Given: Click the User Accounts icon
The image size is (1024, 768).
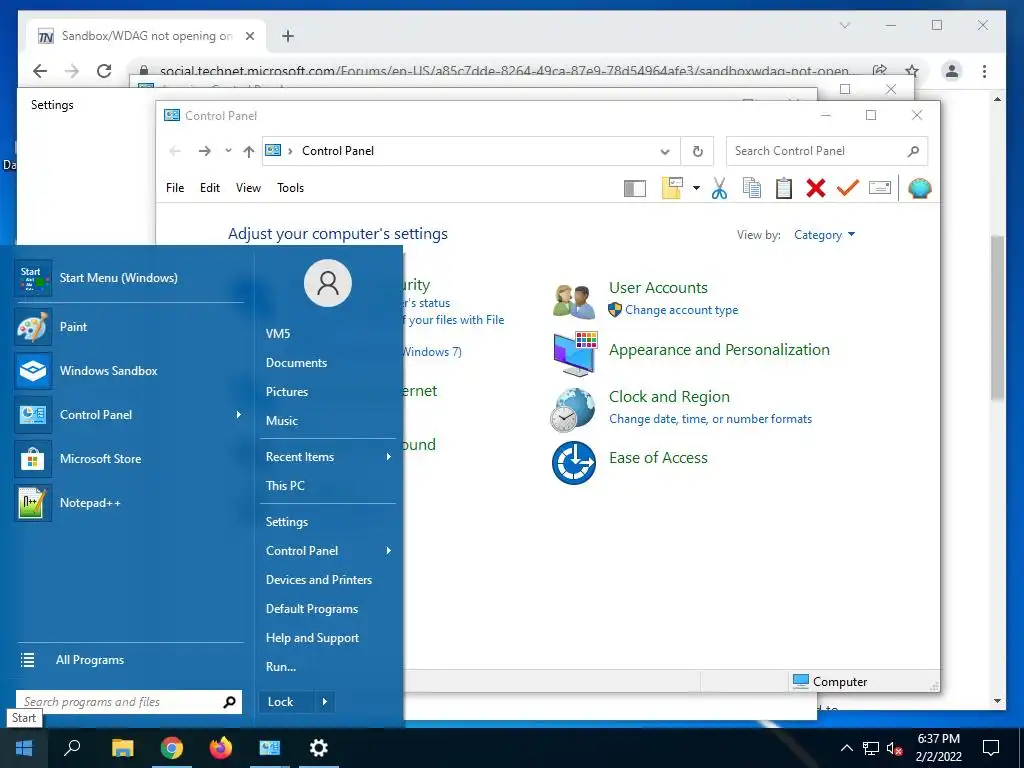Looking at the screenshot, I should [x=573, y=300].
